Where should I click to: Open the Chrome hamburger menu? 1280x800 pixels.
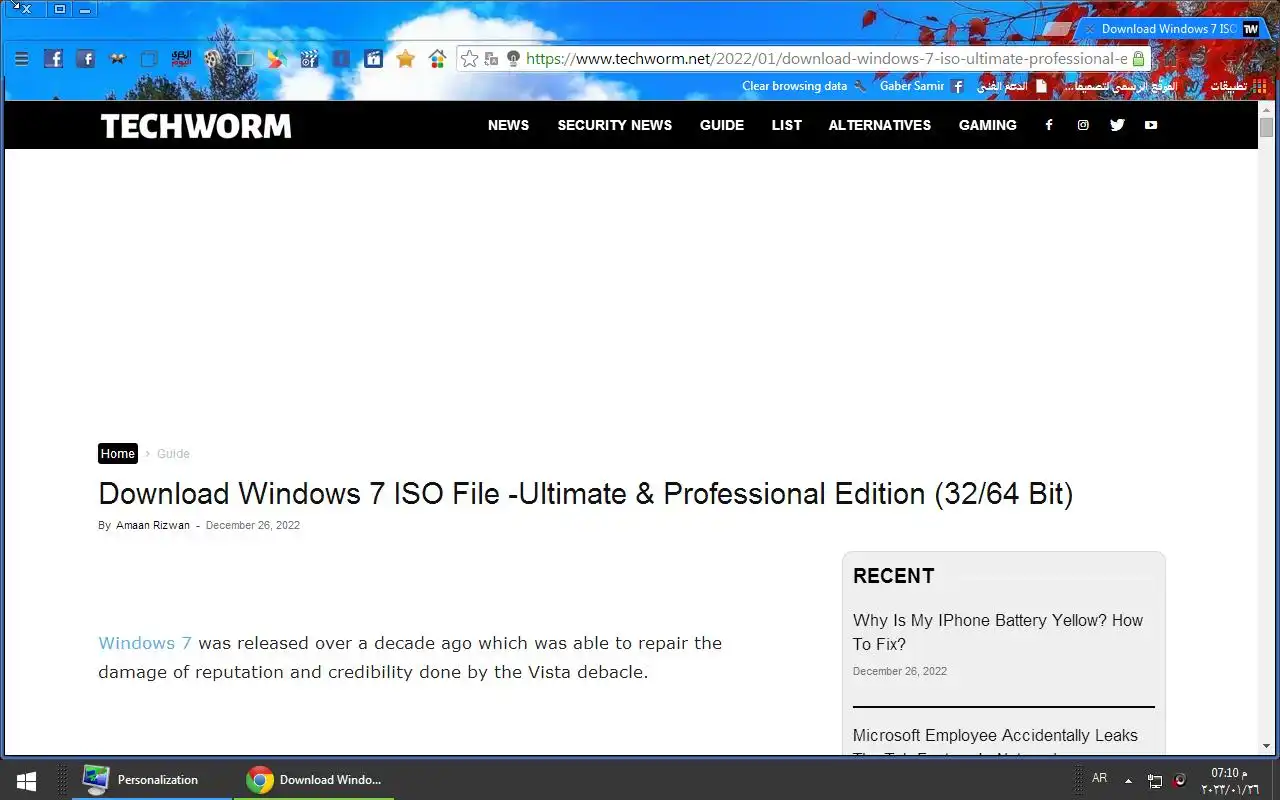[21, 59]
